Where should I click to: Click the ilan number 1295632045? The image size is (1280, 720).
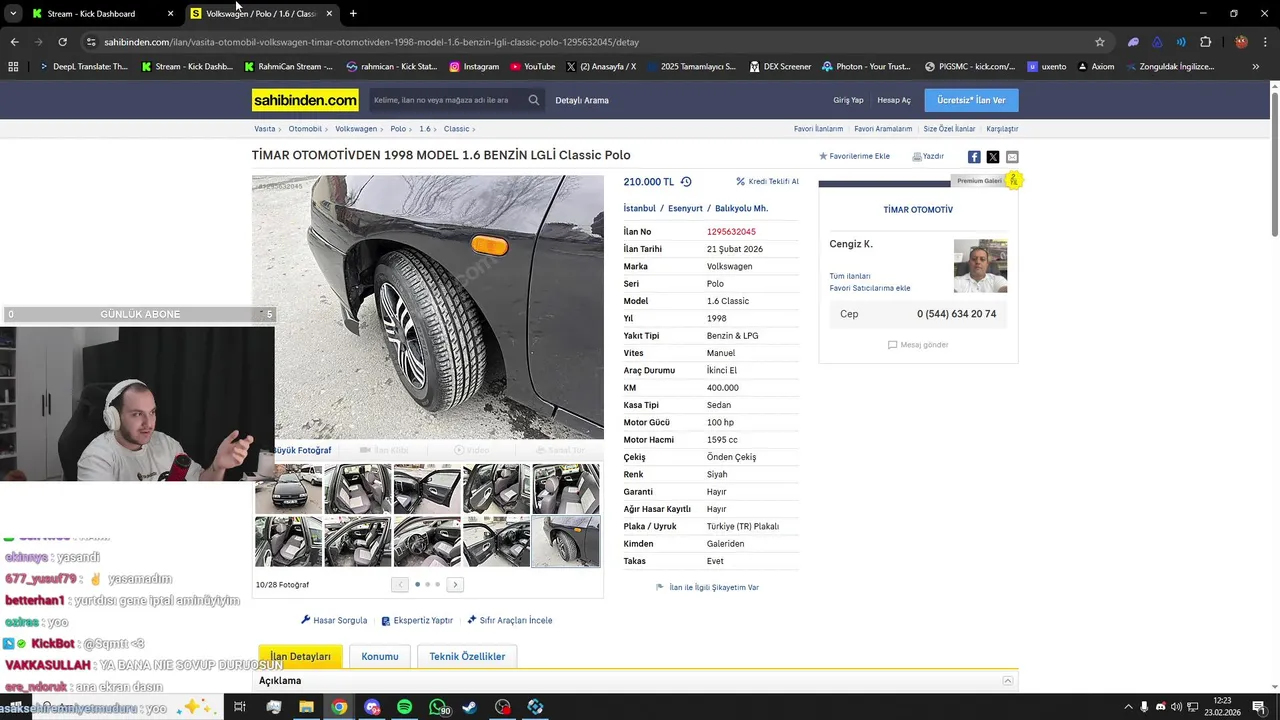[x=731, y=232]
